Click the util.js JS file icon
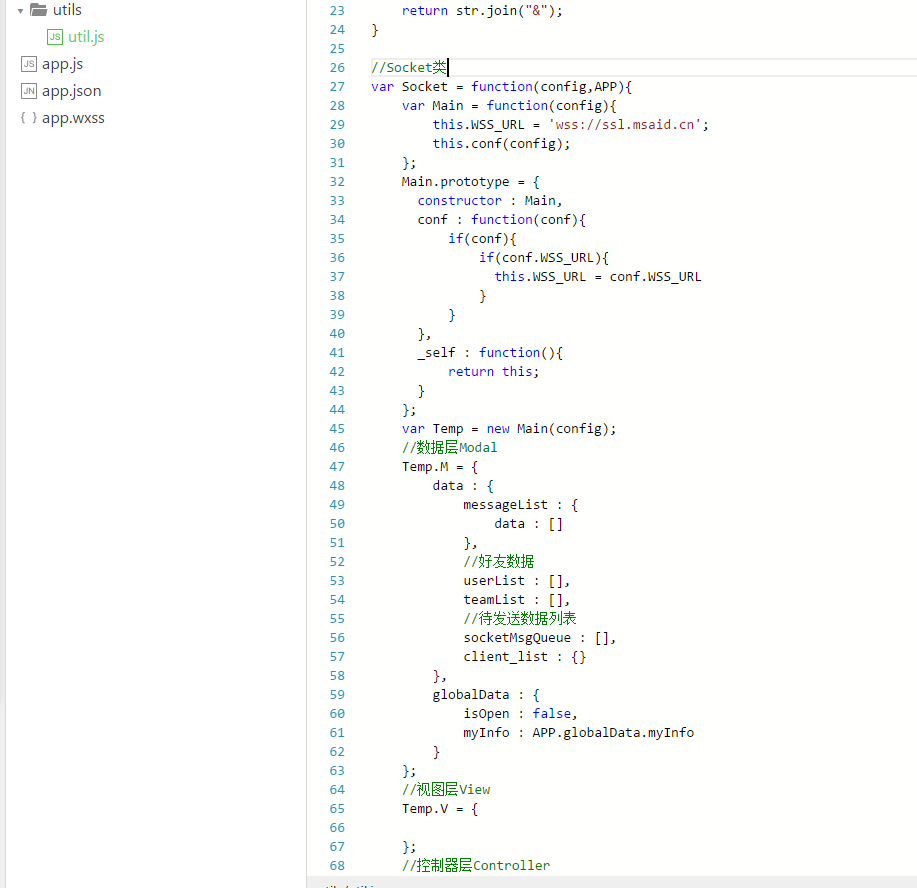917x888 pixels. pyautogui.click(x=55, y=37)
